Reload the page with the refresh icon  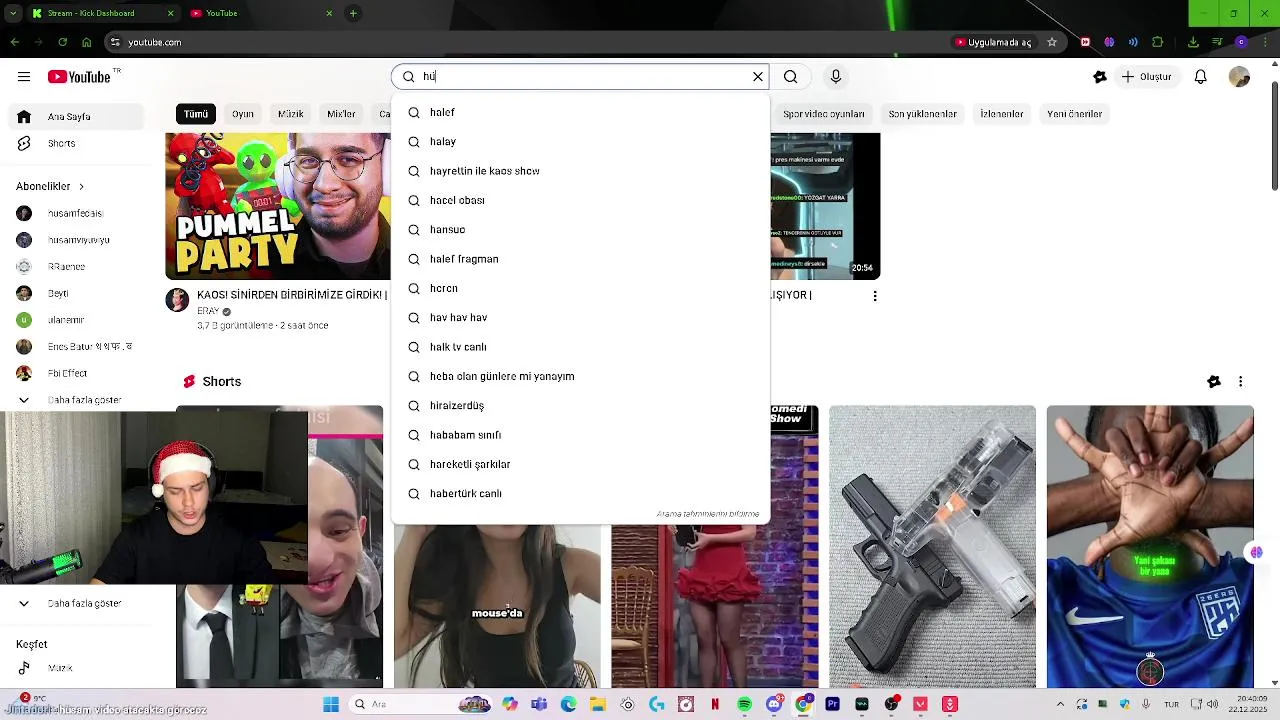(62, 42)
